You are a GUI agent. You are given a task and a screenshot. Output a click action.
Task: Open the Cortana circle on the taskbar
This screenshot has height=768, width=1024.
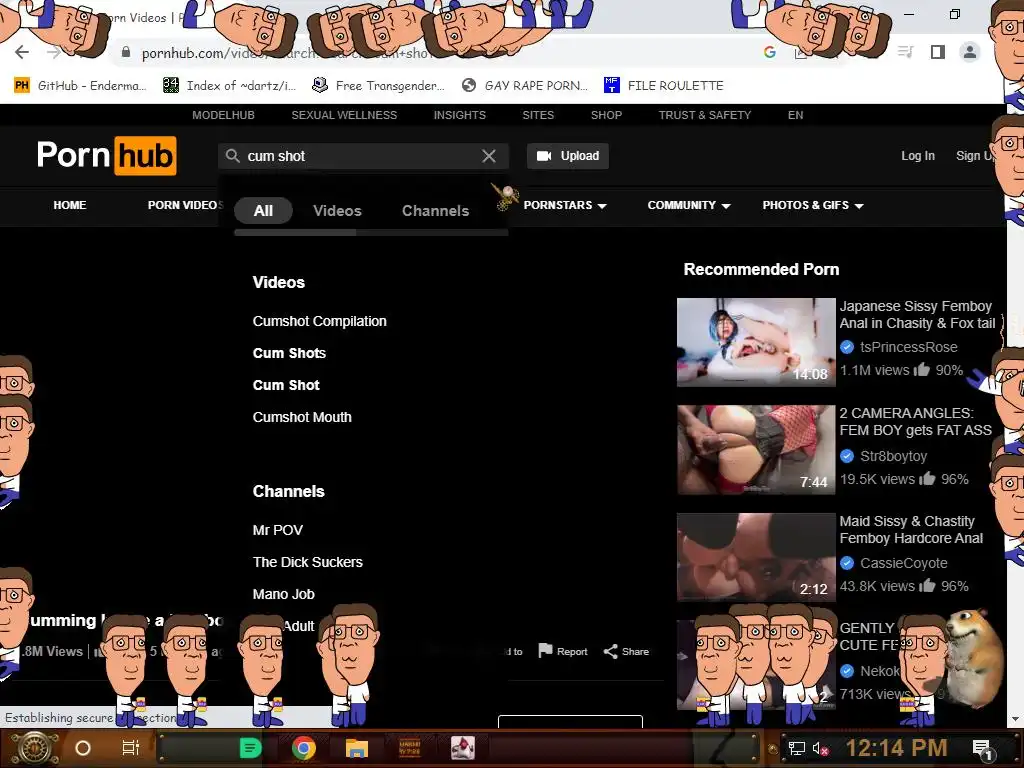83,748
